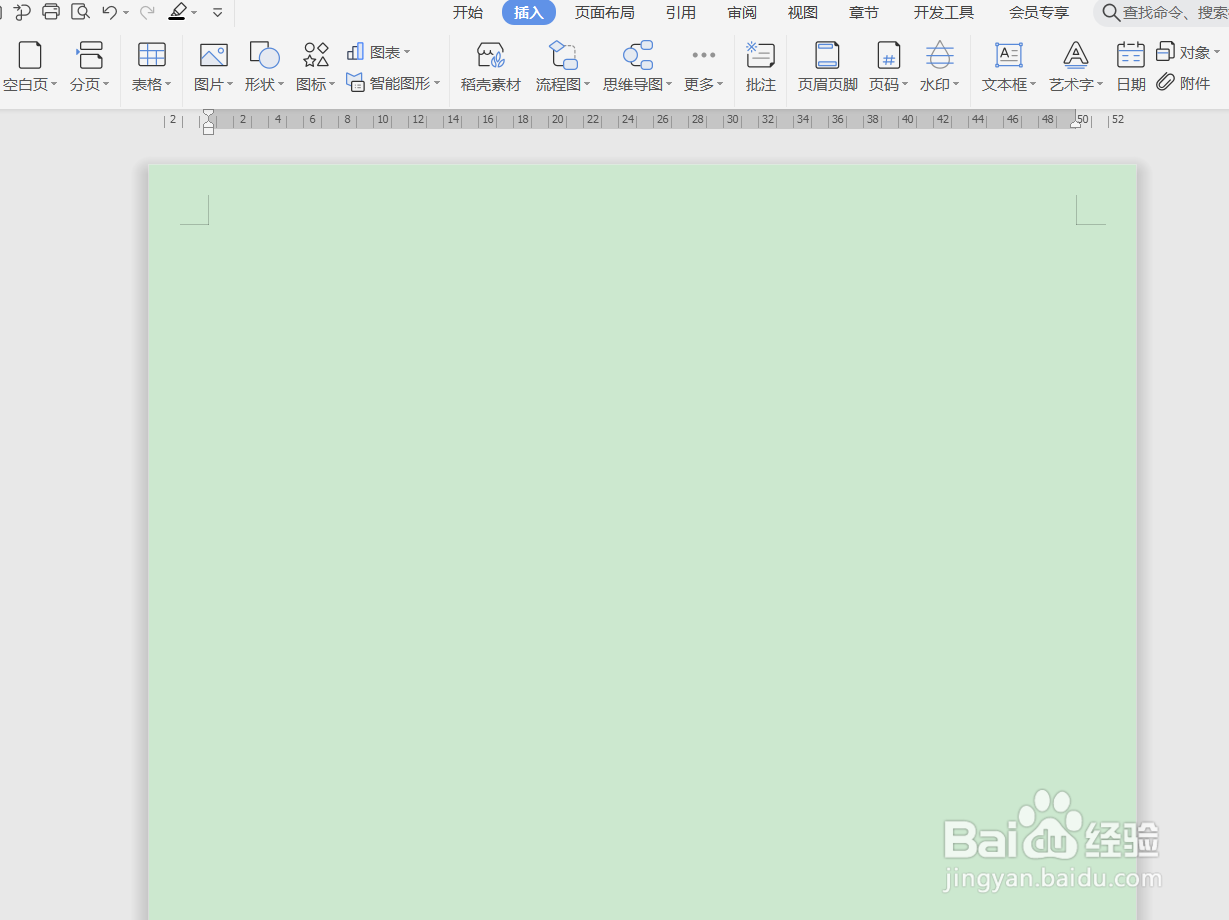Click the attachment (附件) paperclip icon
This screenshot has height=920, width=1229.
tap(1166, 83)
